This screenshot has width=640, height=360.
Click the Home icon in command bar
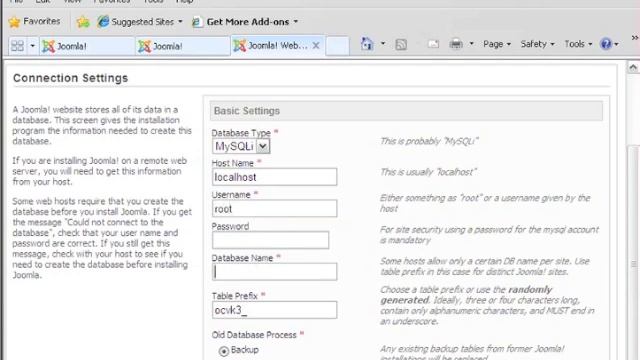[367, 44]
